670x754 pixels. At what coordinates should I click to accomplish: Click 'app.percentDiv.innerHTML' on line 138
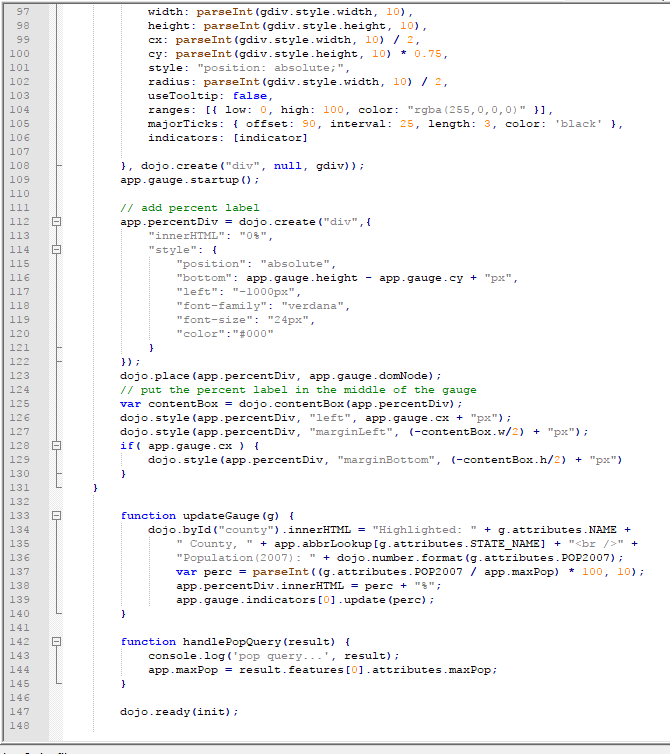[260, 586]
